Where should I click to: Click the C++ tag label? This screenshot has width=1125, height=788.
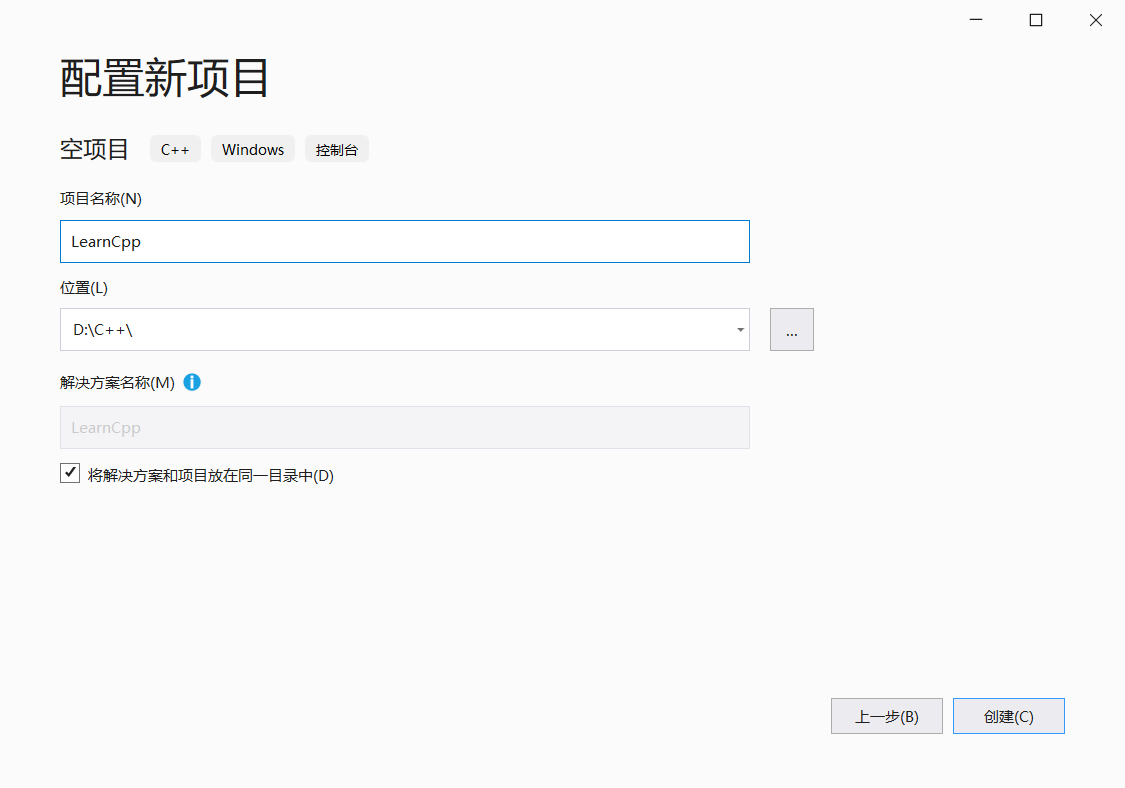click(175, 149)
